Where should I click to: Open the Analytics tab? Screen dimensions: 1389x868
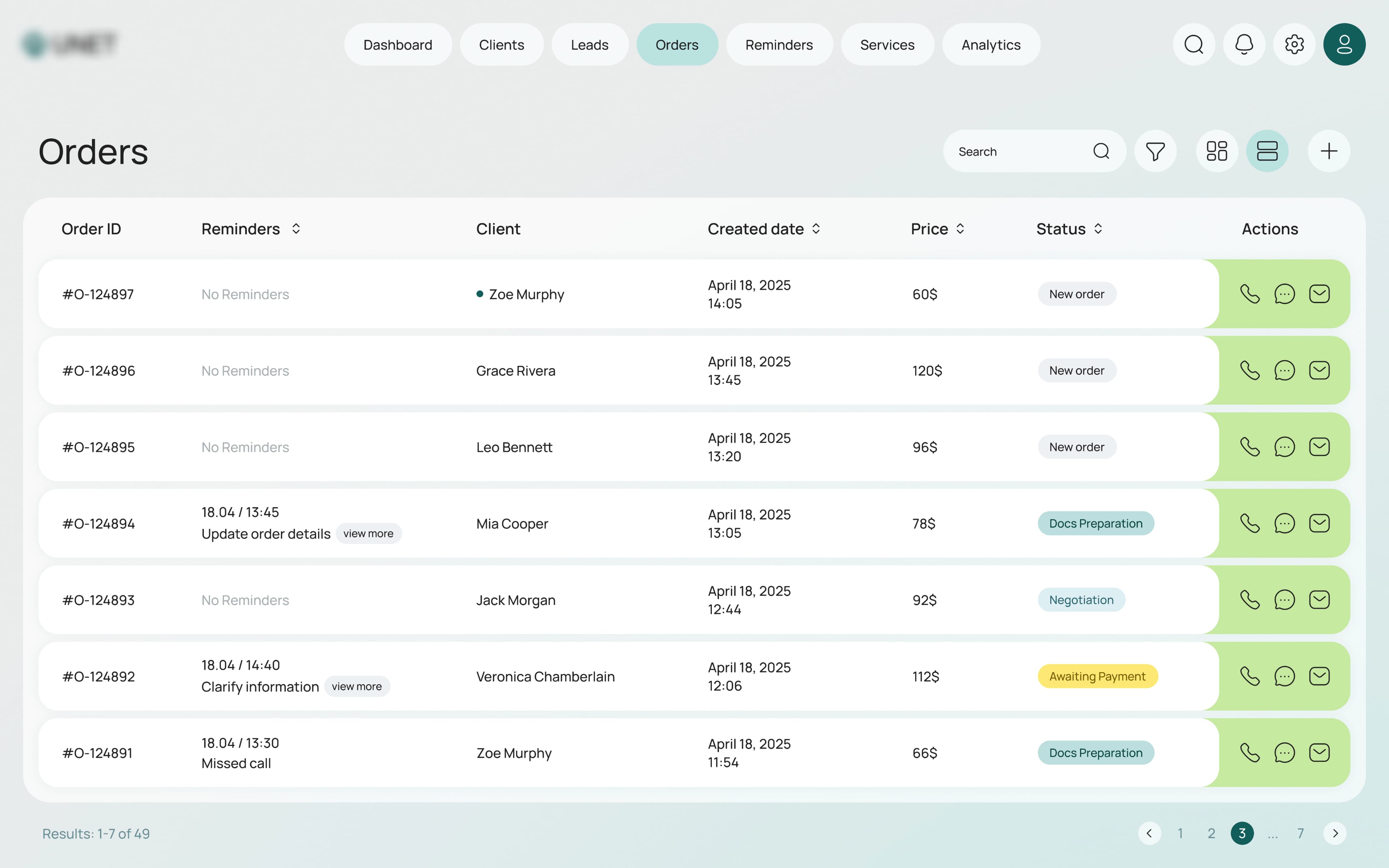click(991, 45)
